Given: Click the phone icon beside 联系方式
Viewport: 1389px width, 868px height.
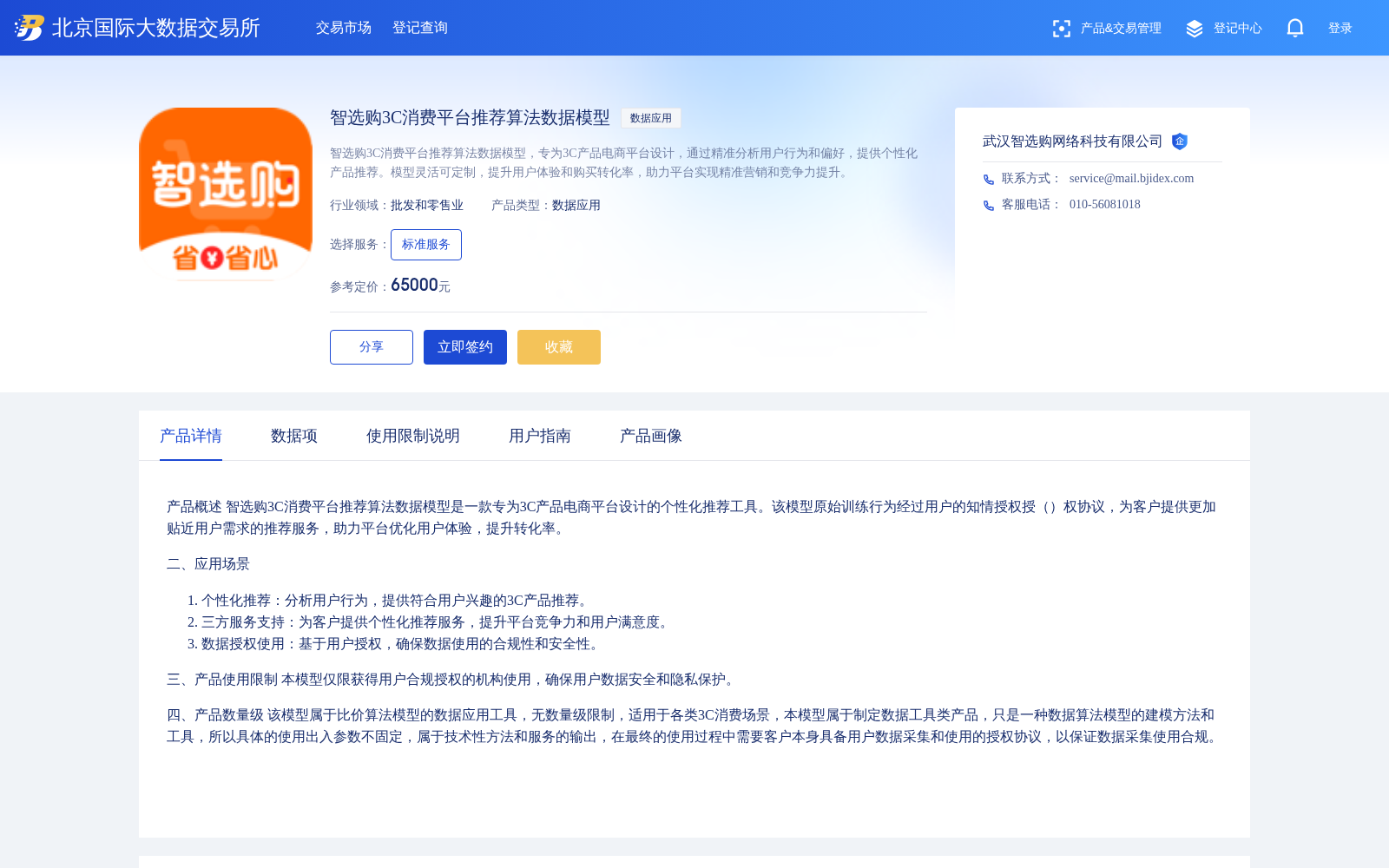Looking at the screenshot, I should pos(989,179).
